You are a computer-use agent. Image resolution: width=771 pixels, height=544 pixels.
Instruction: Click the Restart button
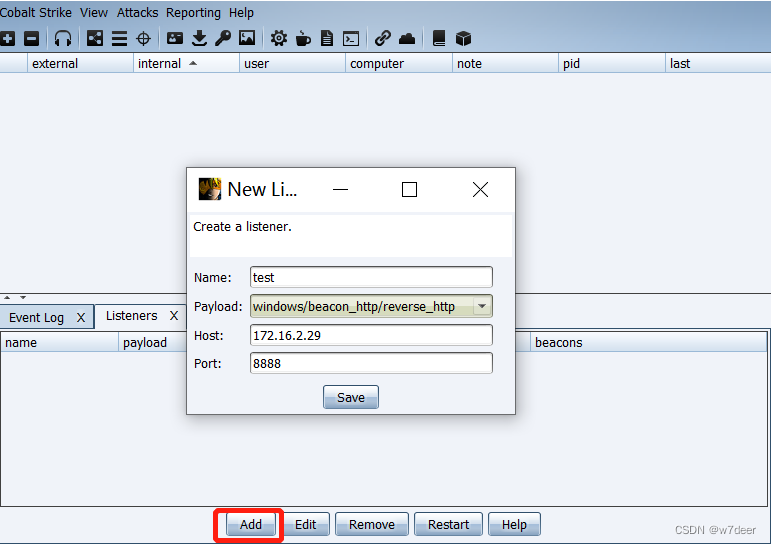[x=448, y=525]
